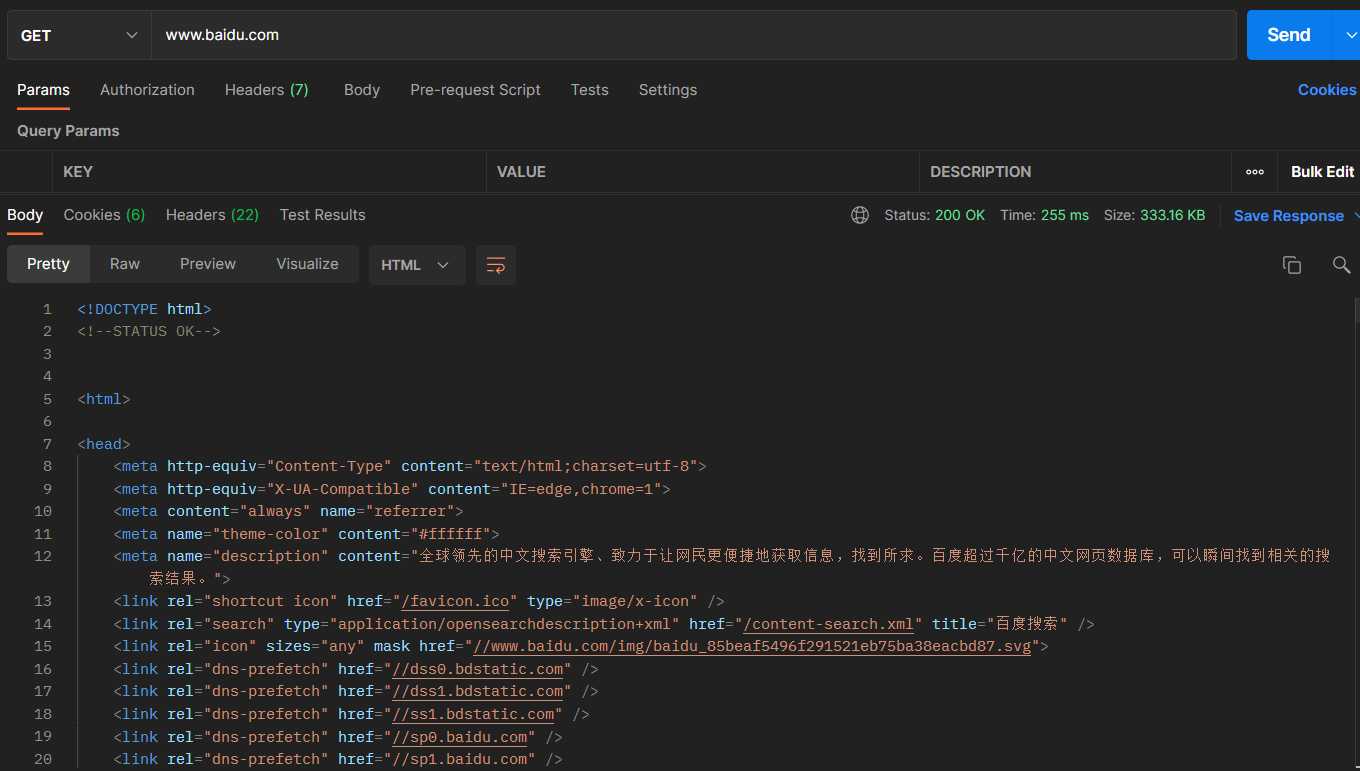Switch to Preview view
Screen dimensions: 1360x771
tap(208, 264)
